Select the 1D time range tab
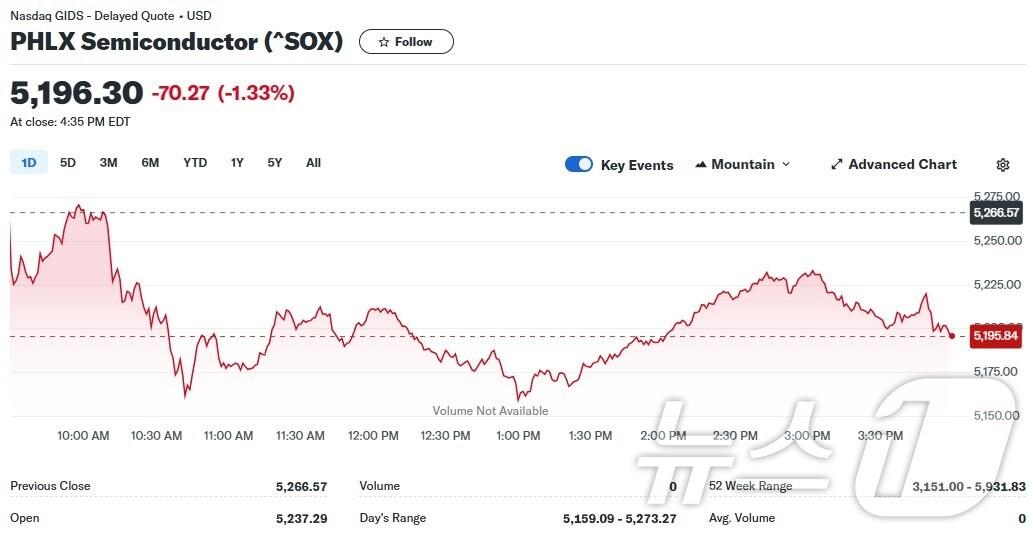This screenshot has width=1035, height=536. pos(29,163)
